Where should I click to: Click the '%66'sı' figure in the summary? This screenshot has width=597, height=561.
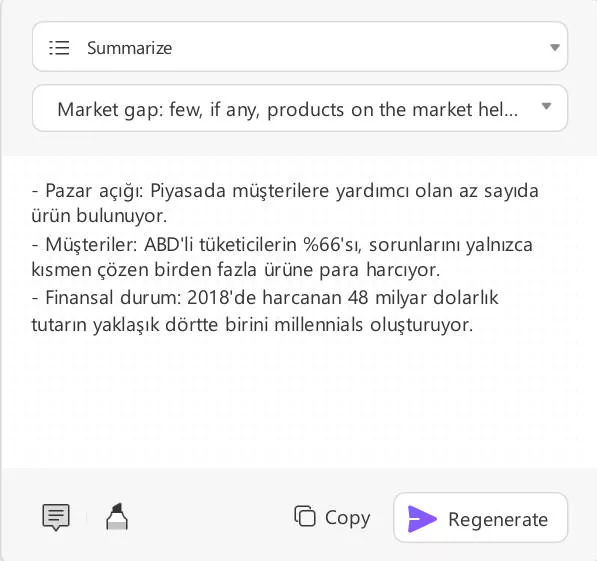point(331,245)
